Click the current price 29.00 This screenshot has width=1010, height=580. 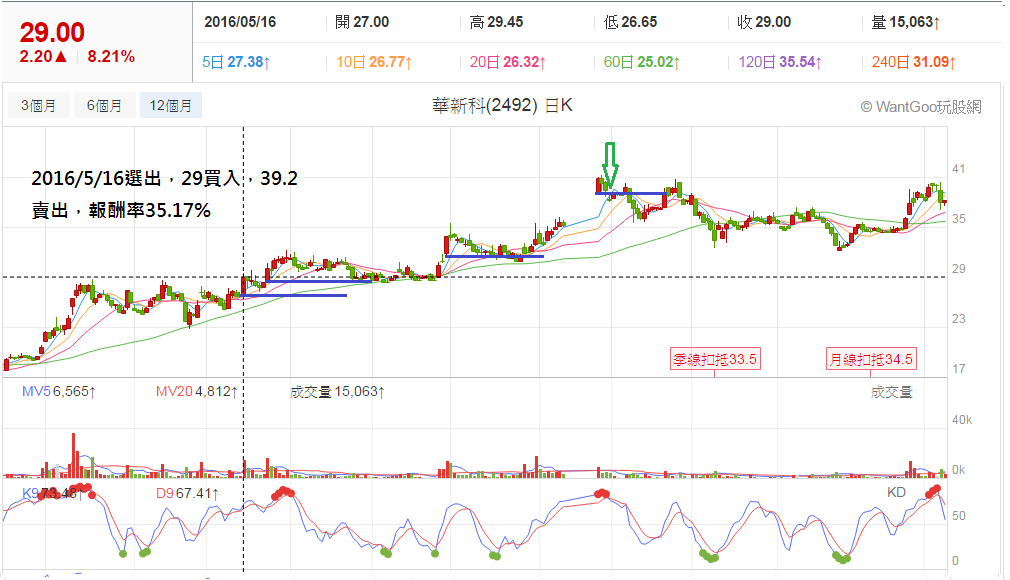[52, 32]
